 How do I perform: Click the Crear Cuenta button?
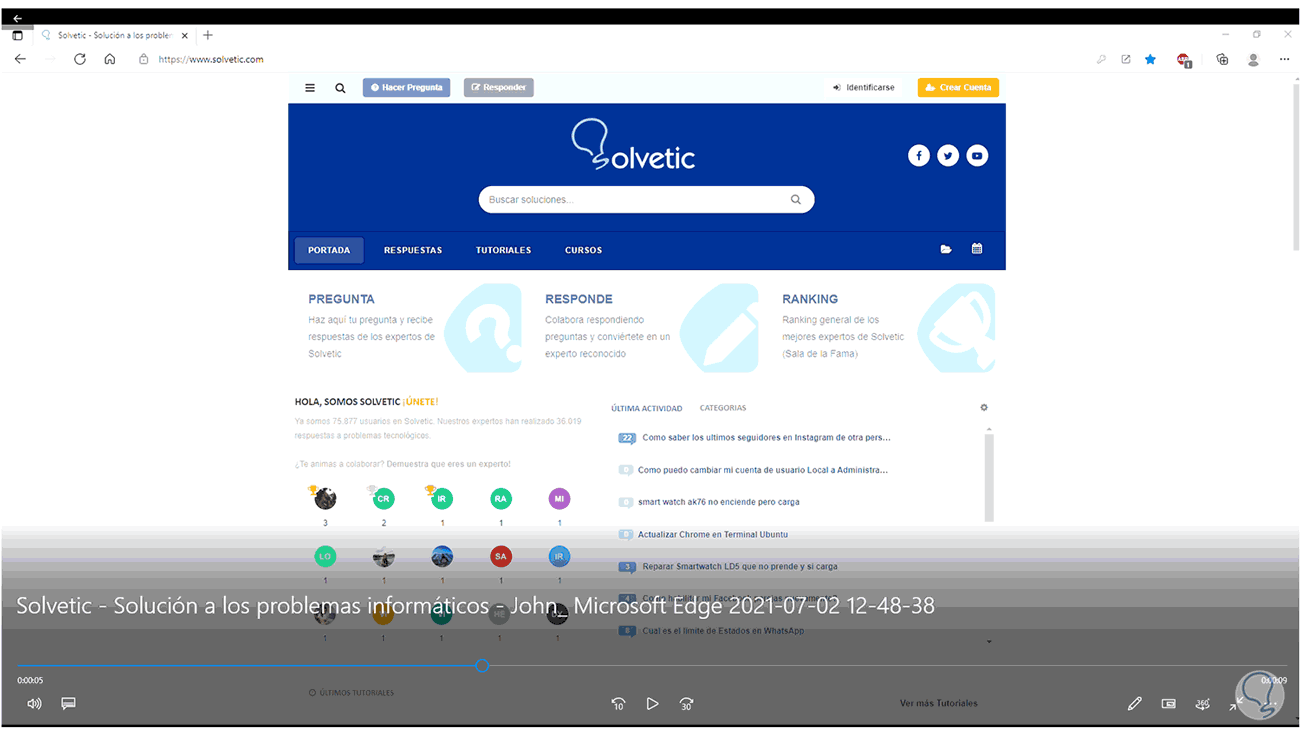click(958, 88)
